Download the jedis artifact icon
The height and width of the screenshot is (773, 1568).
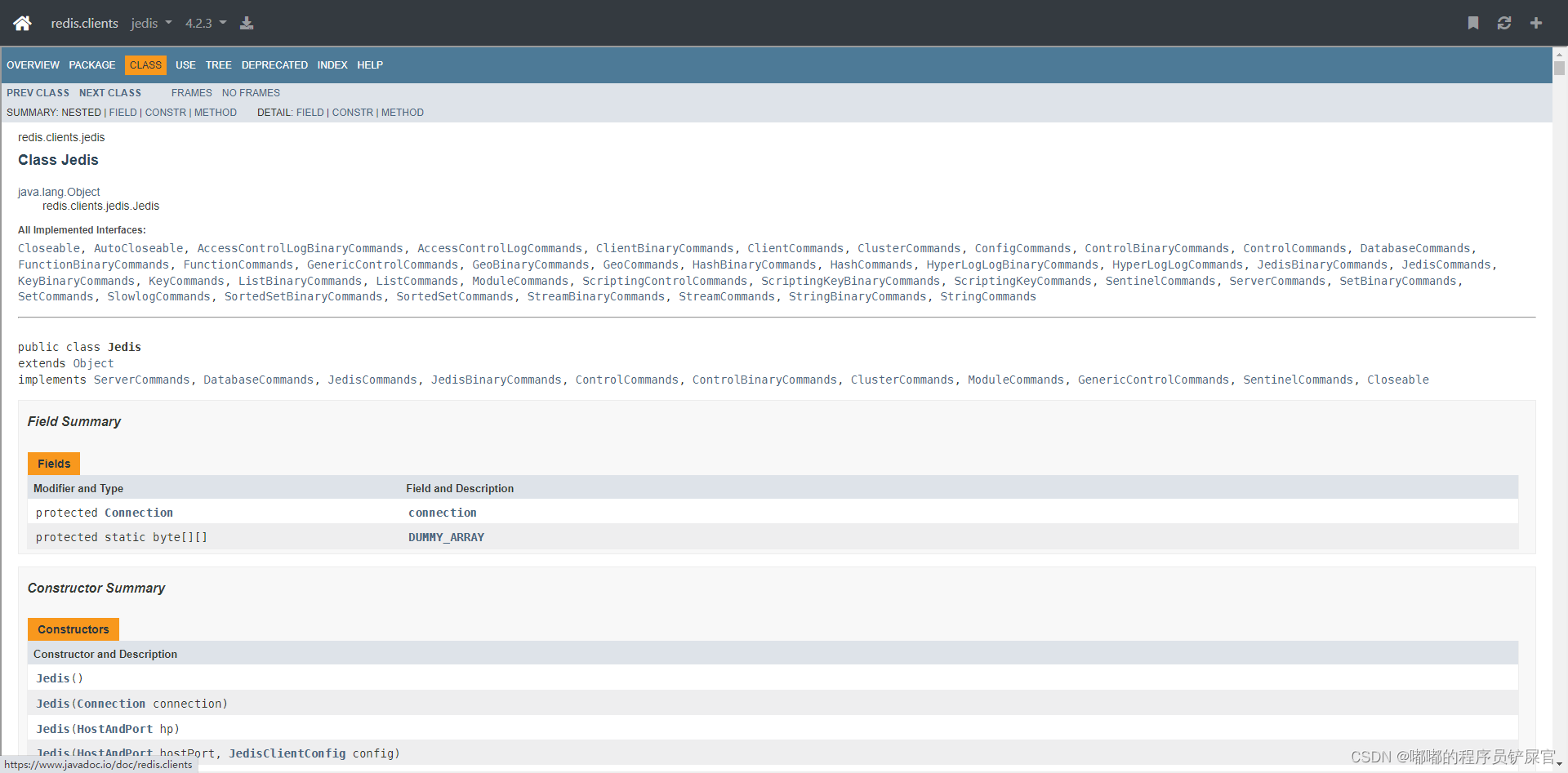click(247, 23)
